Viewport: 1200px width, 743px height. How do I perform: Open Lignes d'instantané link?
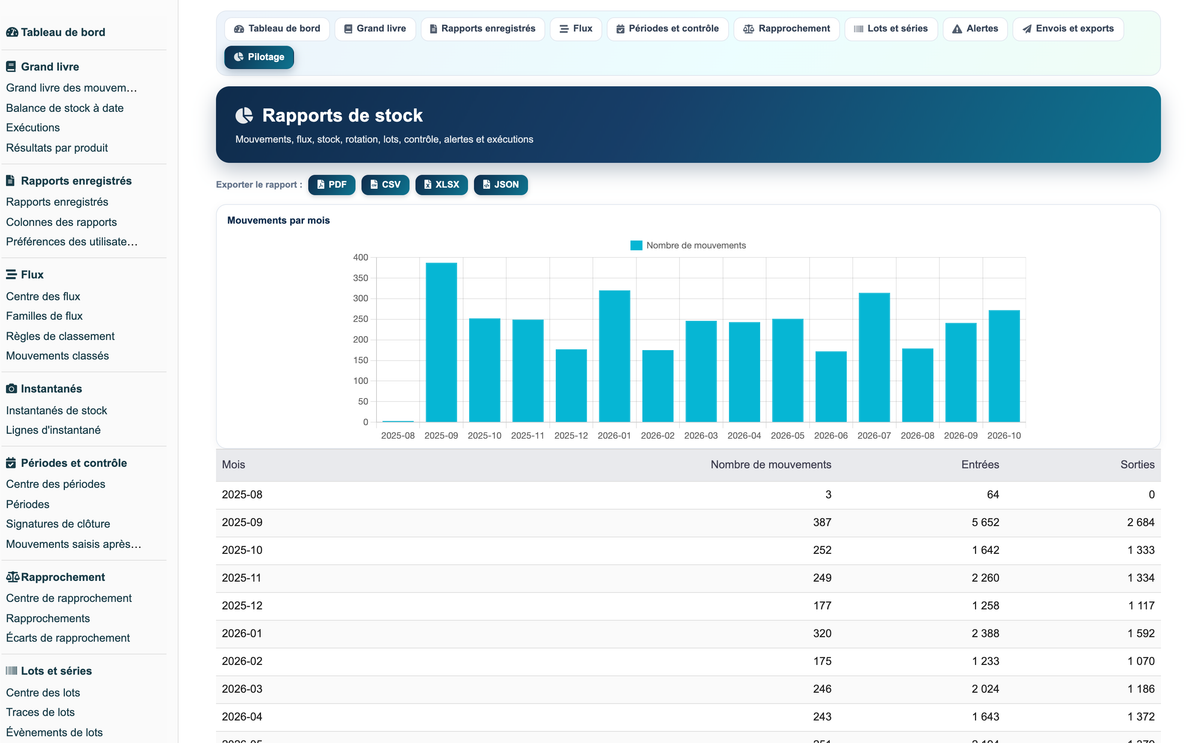click(53, 430)
